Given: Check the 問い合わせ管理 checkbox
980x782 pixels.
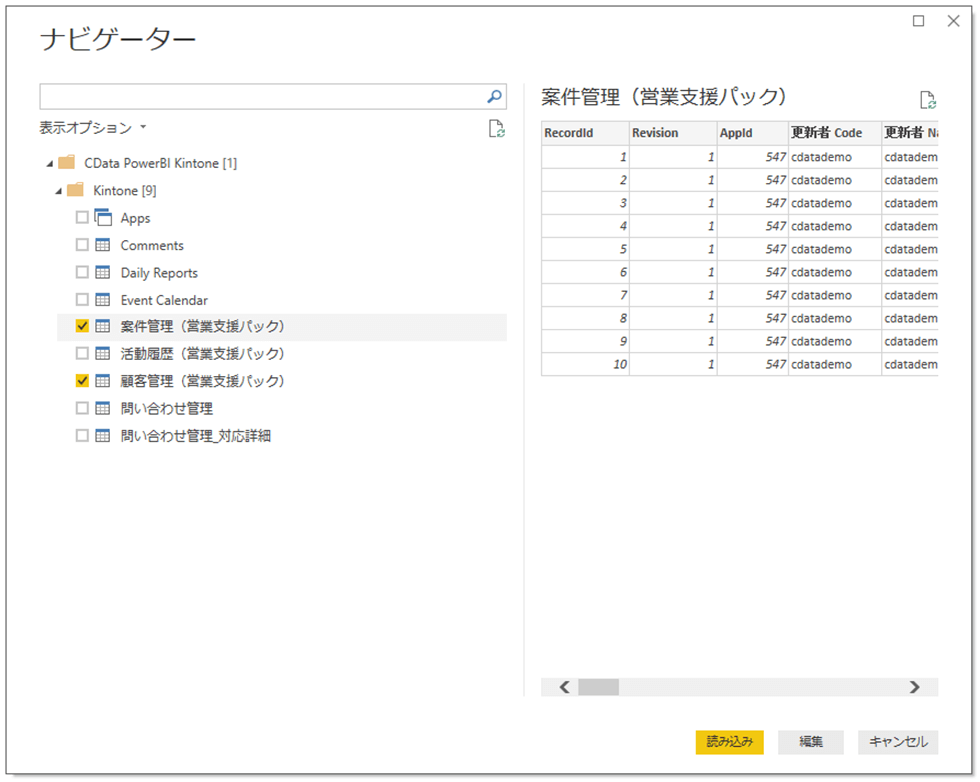Looking at the screenshot, I should coord(82,408).
